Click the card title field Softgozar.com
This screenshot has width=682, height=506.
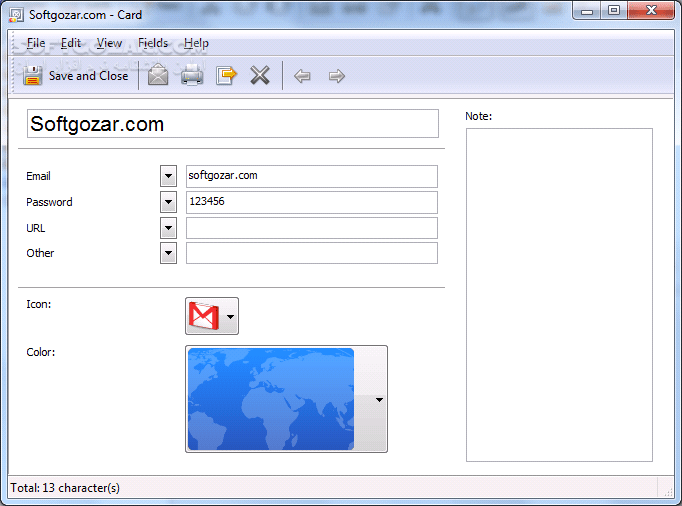tap(232, 124)
